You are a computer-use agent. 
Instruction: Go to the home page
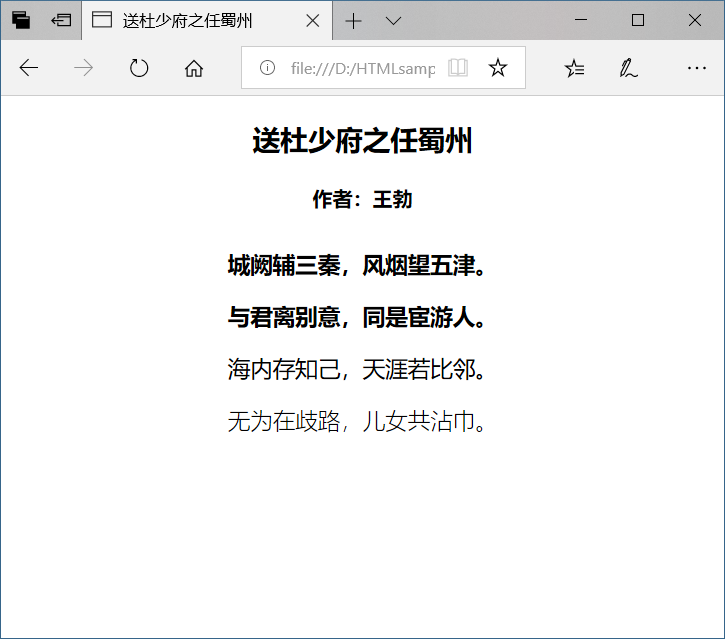pos(194,68)
